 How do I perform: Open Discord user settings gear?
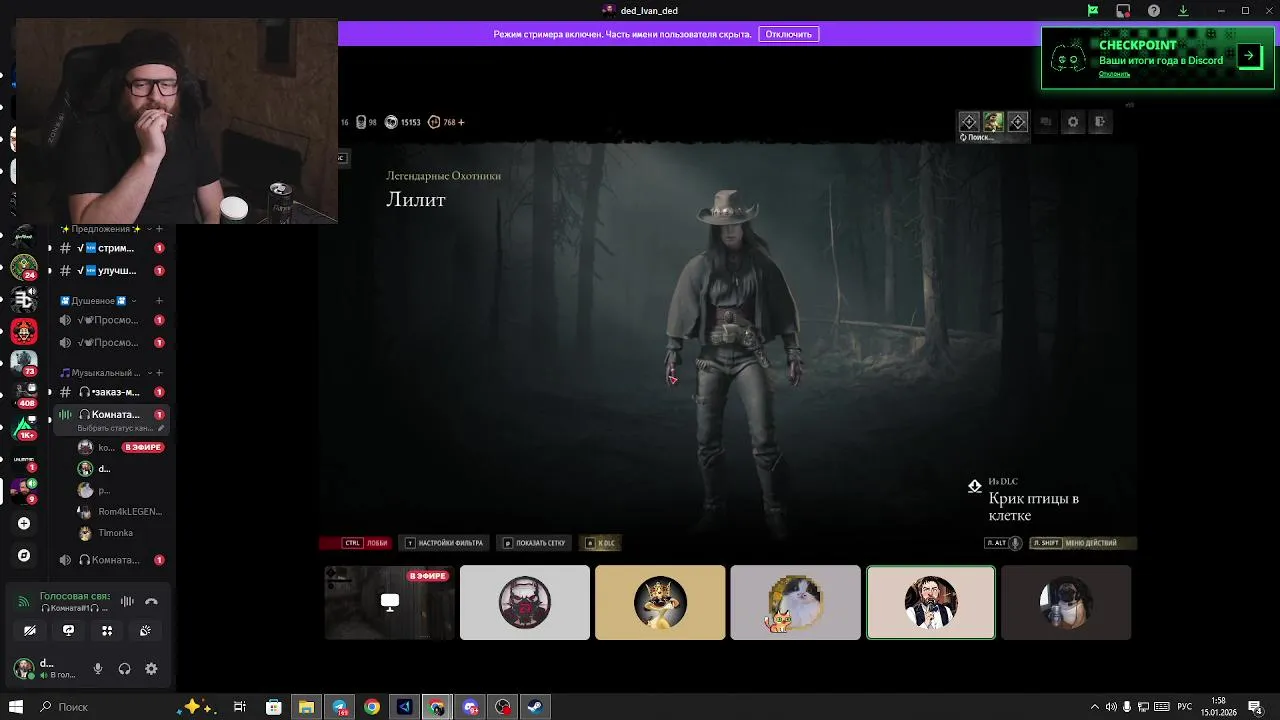point(151,669)
